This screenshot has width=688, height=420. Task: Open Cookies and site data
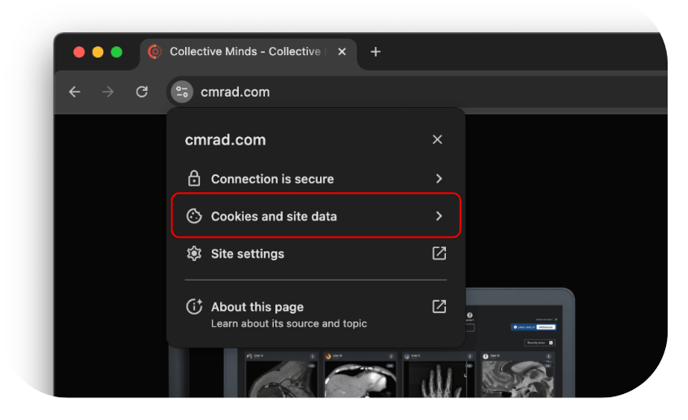pos(316,216)
